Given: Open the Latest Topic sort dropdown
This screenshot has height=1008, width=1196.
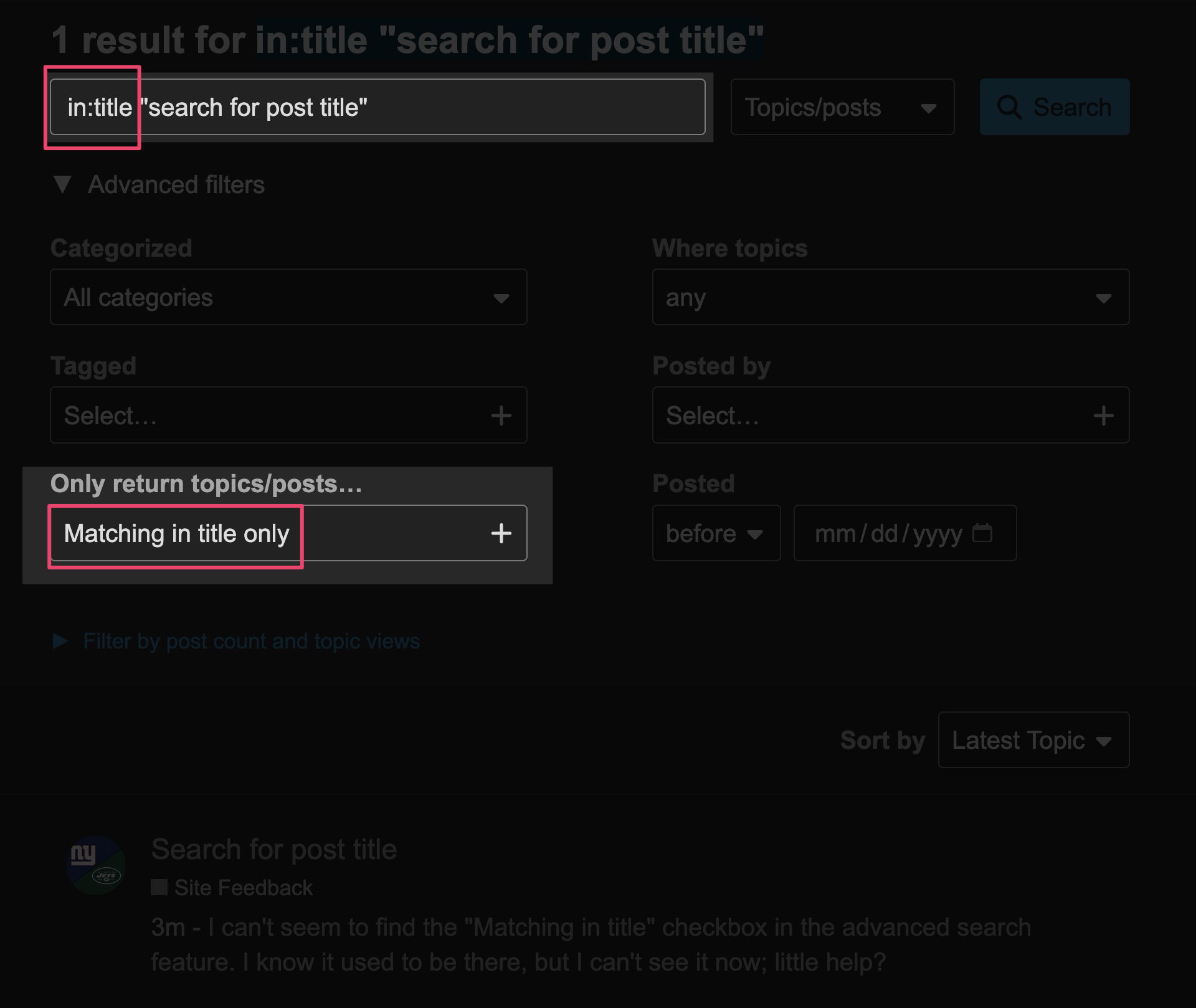Looking at the screenshot, I should (1033, 740).
